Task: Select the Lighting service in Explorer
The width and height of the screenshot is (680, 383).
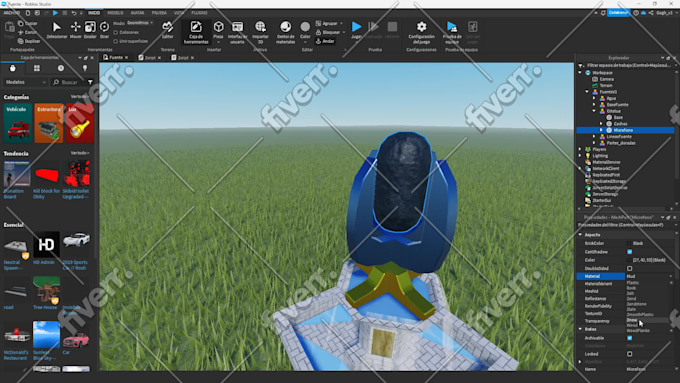Action: click(600, 155)
